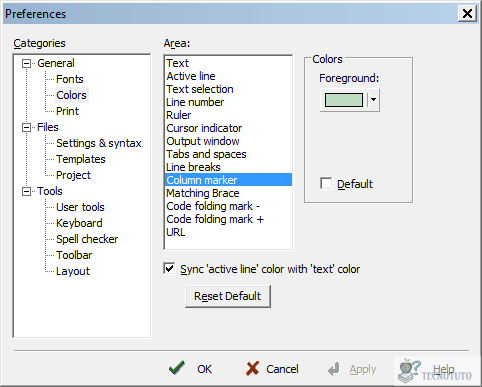
Task: Uncheck Sync 'active line' color checkbox
Action: point(169,268)
